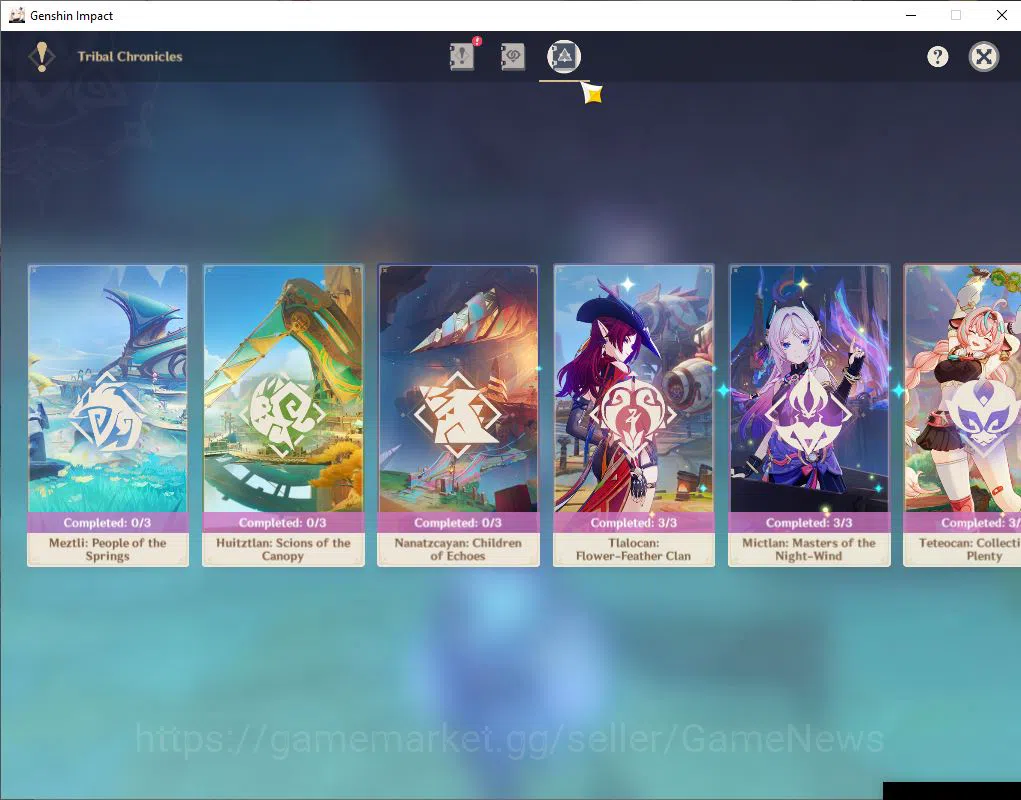Open the Teteocan: Collective of Plenty card
This screenshot has width=1021, height=800.
point(962,415)
